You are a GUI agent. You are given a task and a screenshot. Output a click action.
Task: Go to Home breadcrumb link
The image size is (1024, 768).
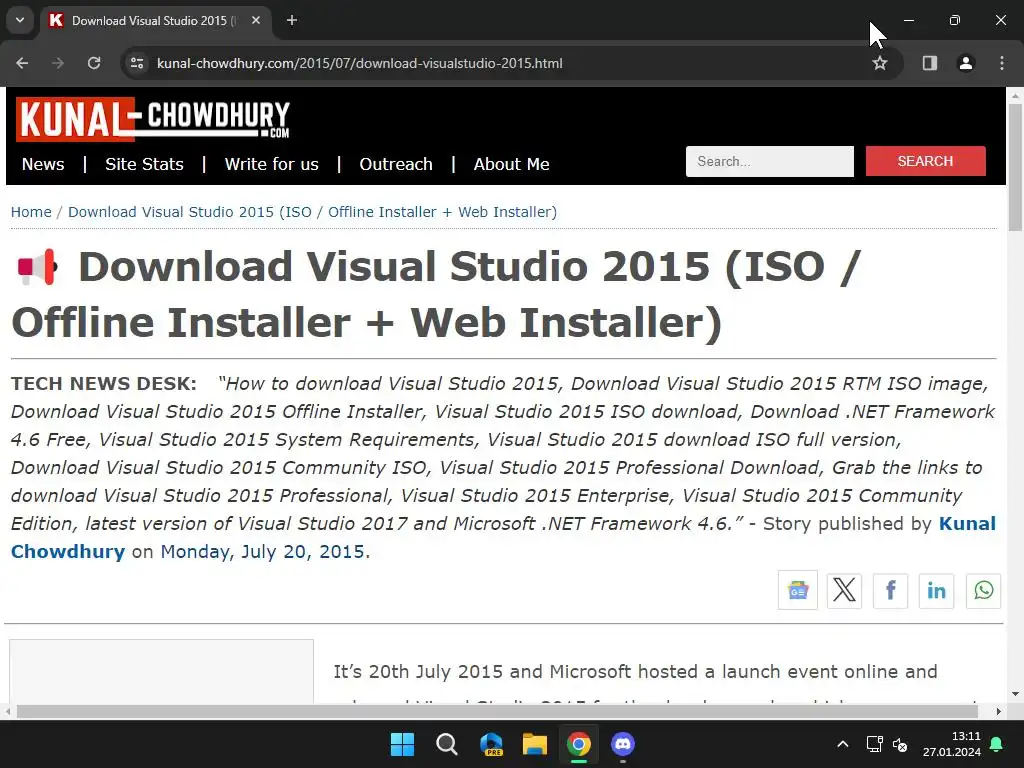tap(31, 212)
